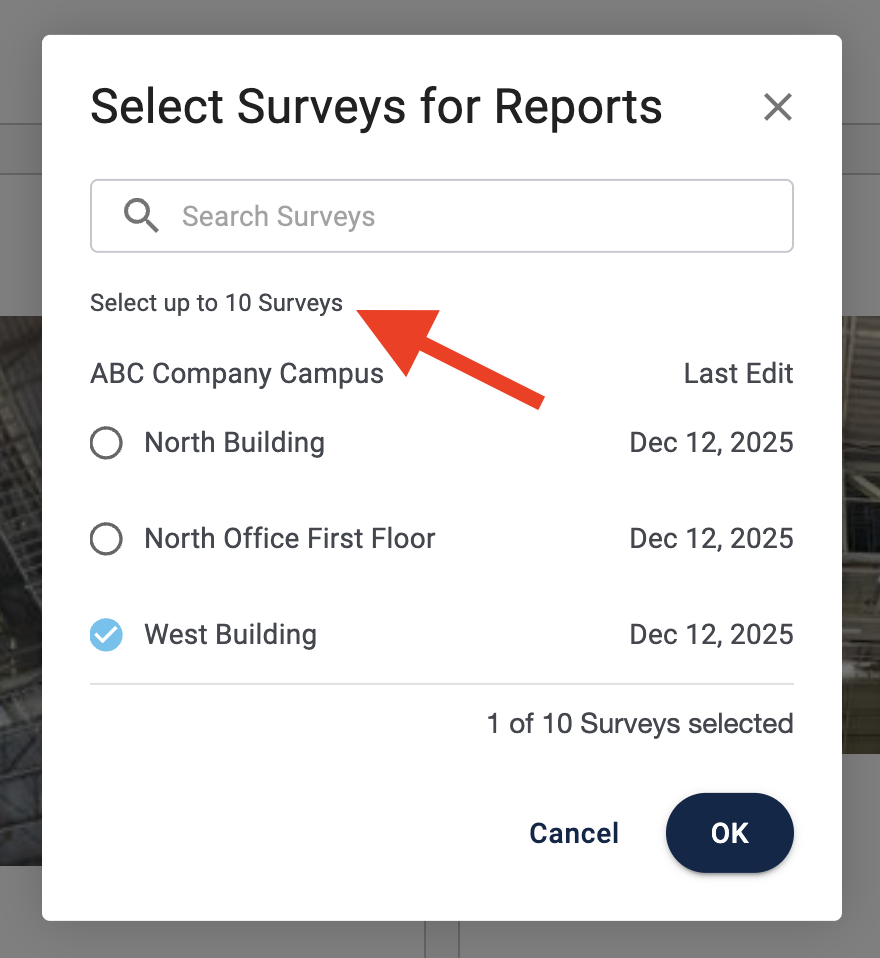Click the ABC Company Campus group header
The width and height of the screenshot is (880, 958).
click(237, 374)
